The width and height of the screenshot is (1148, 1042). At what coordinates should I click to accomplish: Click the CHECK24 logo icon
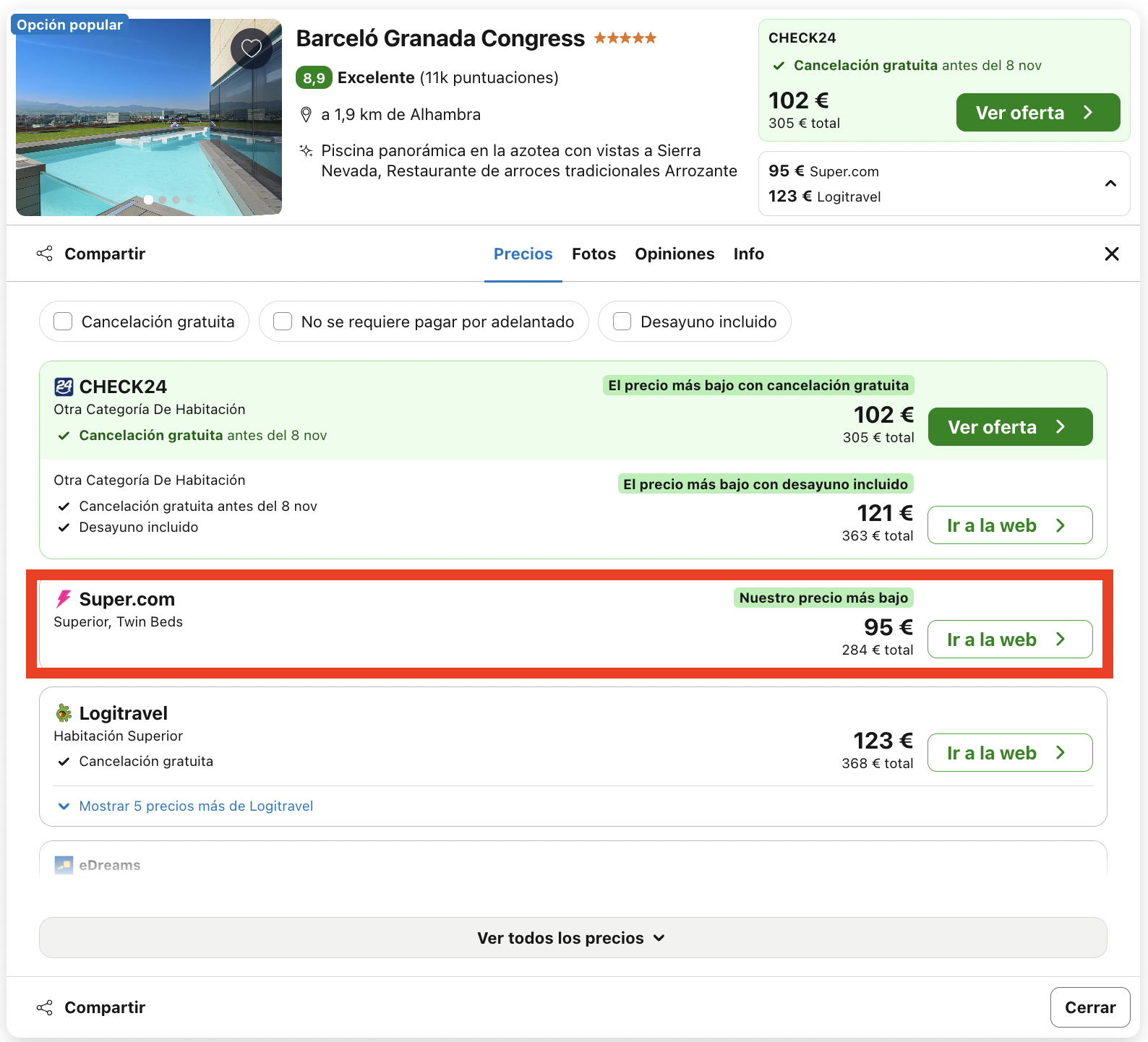(64, 387)
